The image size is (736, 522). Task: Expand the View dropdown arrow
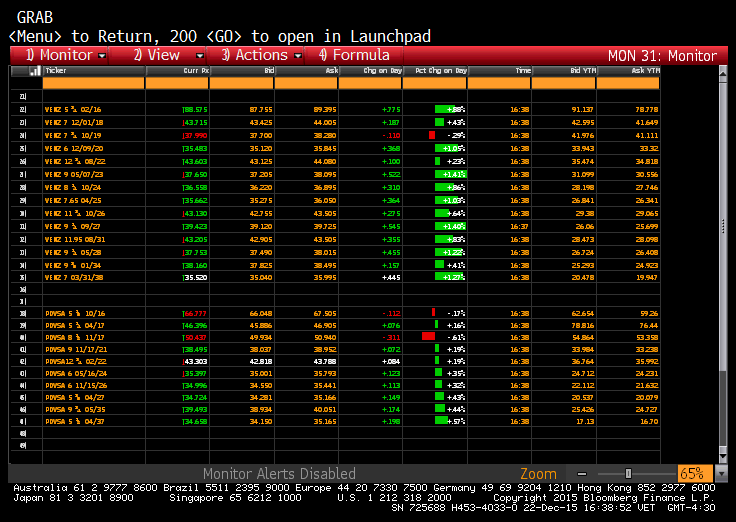pos(200,56)
